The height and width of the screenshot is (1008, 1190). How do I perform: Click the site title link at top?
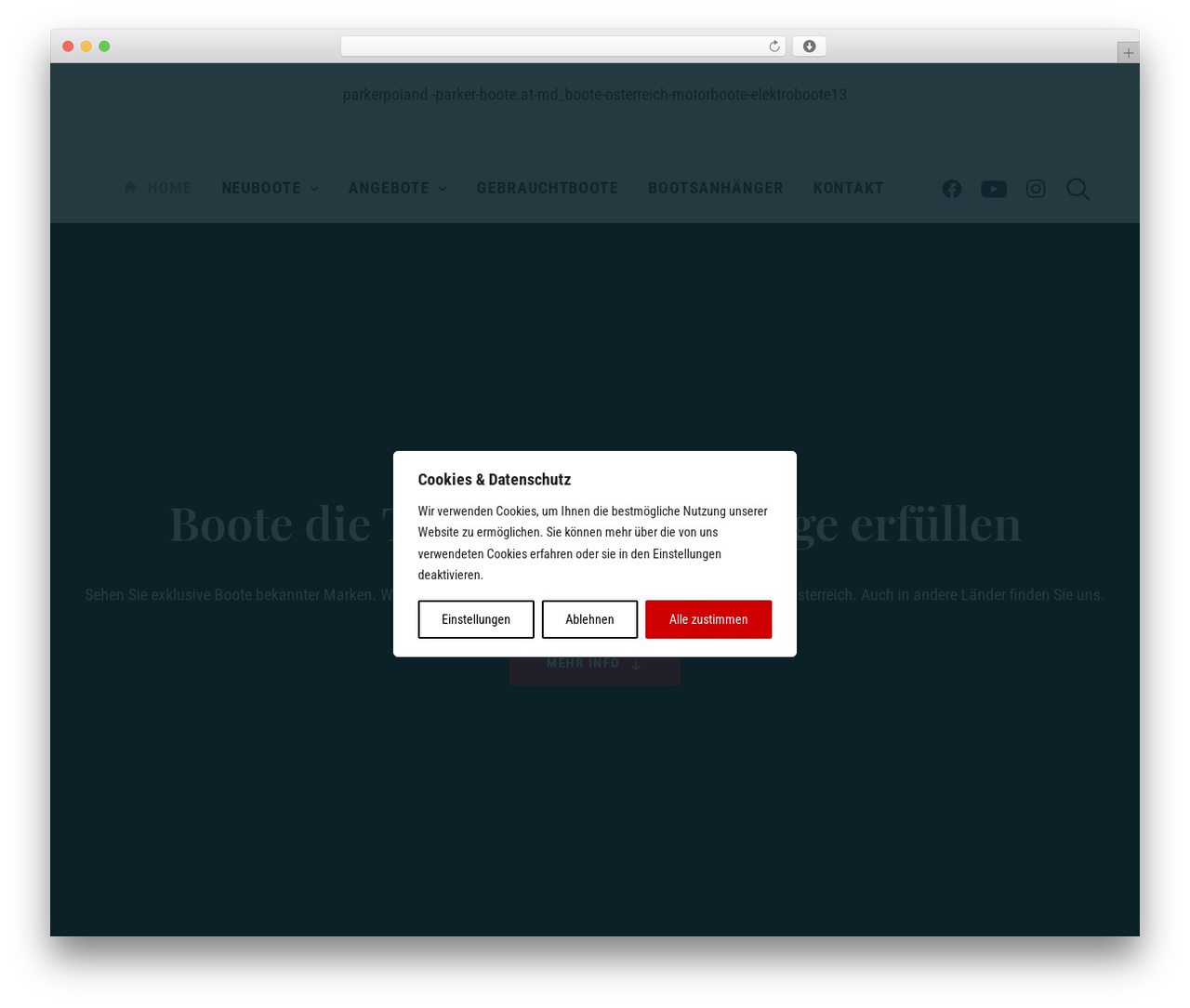point(595,95)
